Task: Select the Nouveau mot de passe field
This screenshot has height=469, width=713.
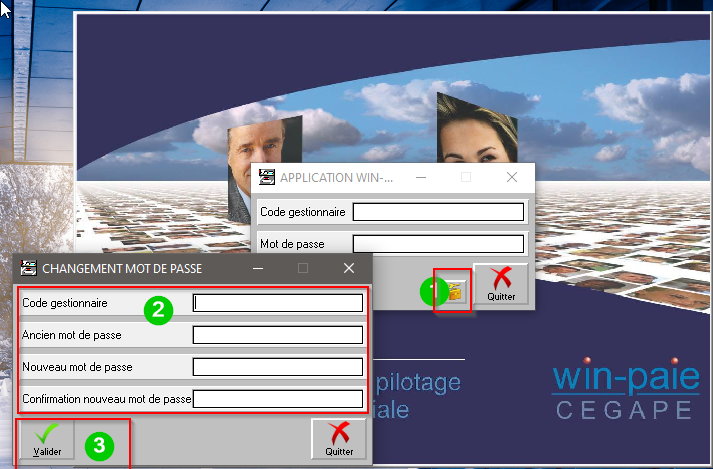Action: (277, 367)
